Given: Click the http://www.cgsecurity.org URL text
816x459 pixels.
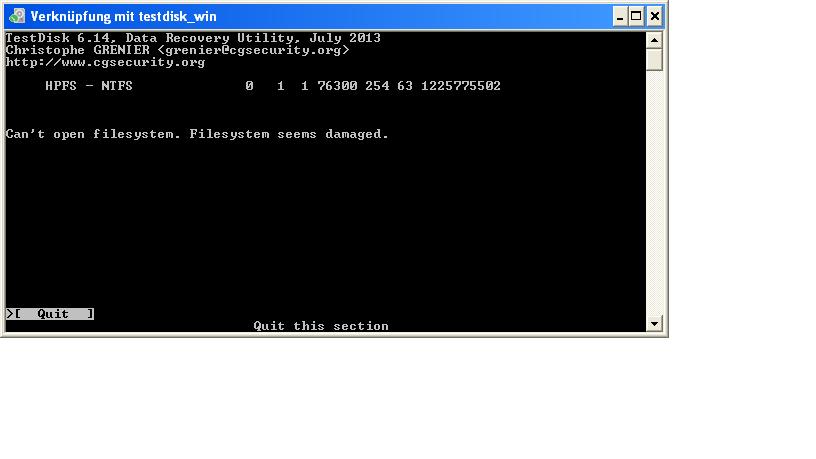Looking at the screenshot, I should [105, 62].
